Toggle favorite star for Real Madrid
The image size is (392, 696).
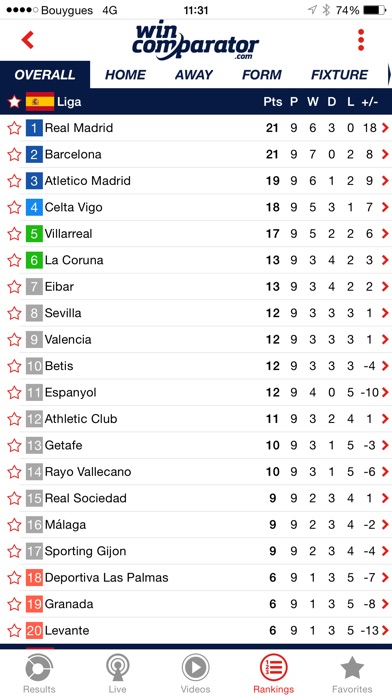coord(14,128)
